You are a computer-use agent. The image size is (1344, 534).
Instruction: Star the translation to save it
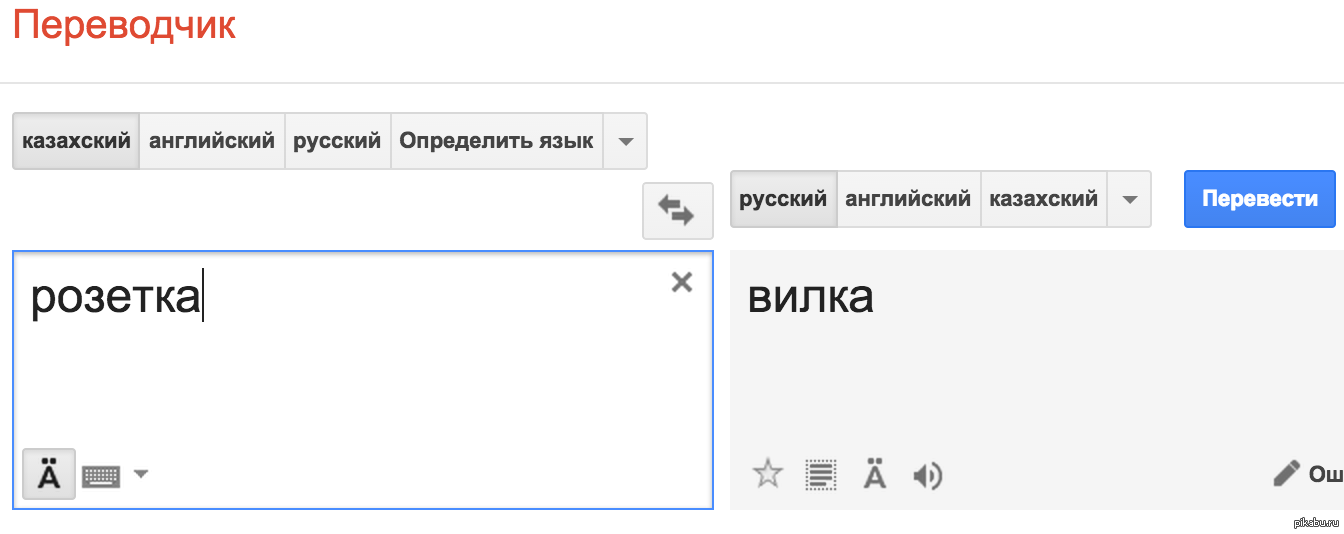pyautogui.click(x=767, y=473)
